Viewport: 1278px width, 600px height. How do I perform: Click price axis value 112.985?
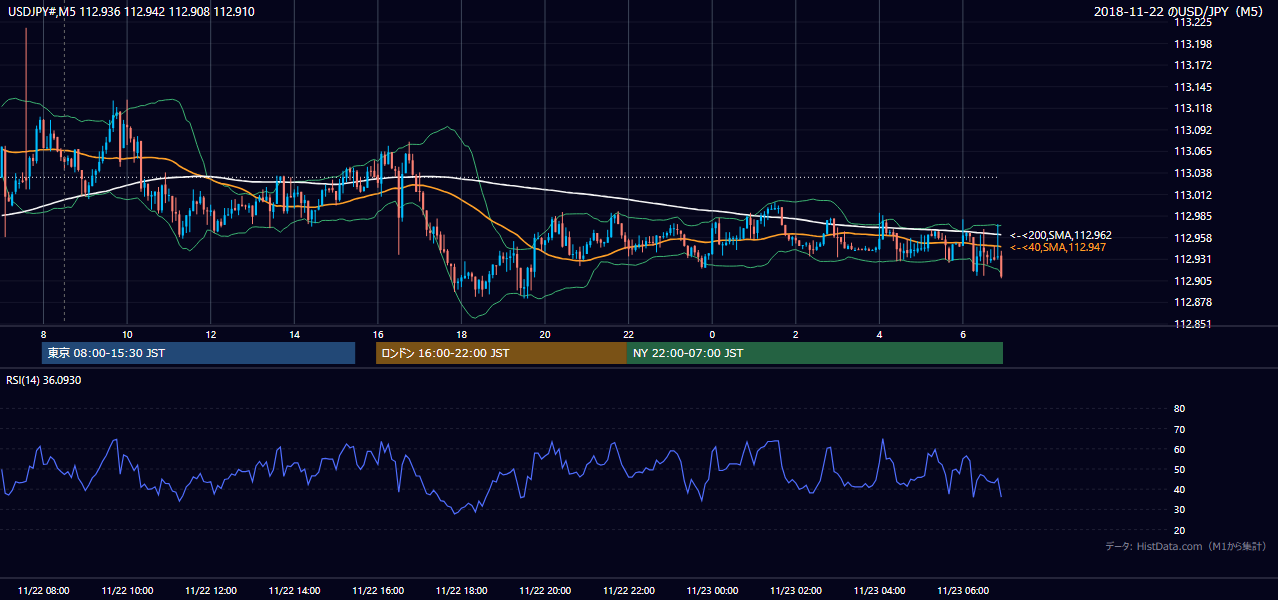pyautogui.click(x=1192, y=216)
